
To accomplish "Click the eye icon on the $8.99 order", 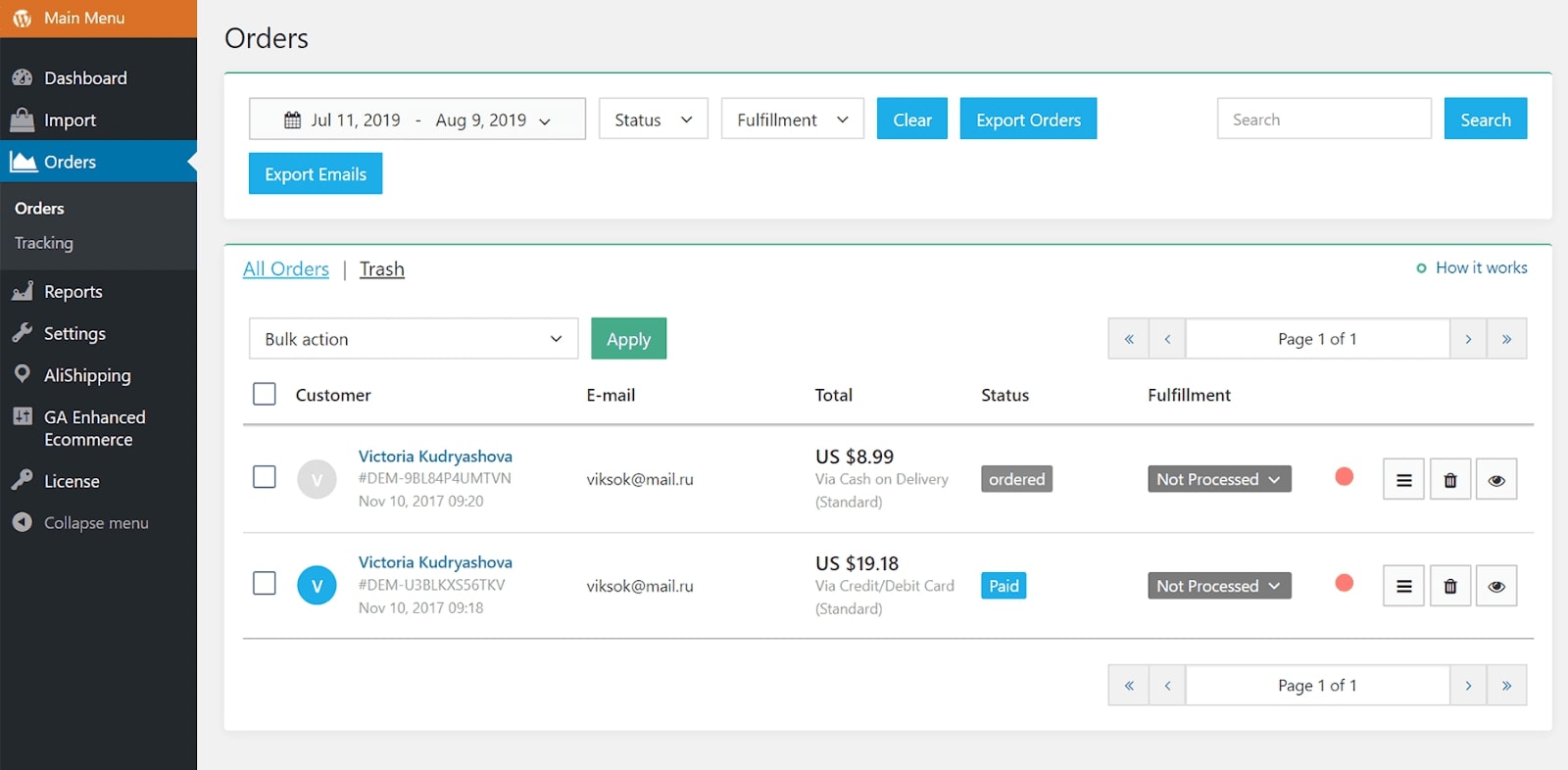I will pyautogui.click(x=1496, y=480).
